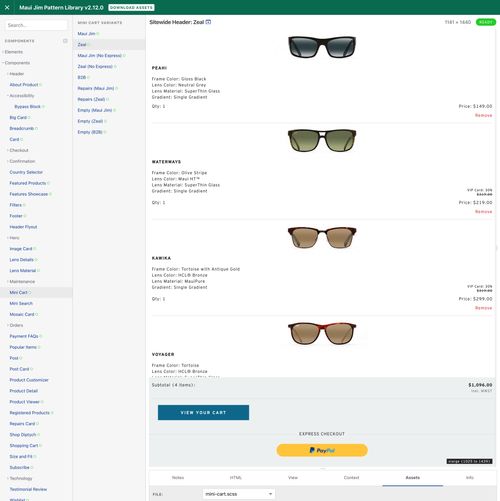Open the Lens Material component
The image size is (500, 501).
[23, 271]
